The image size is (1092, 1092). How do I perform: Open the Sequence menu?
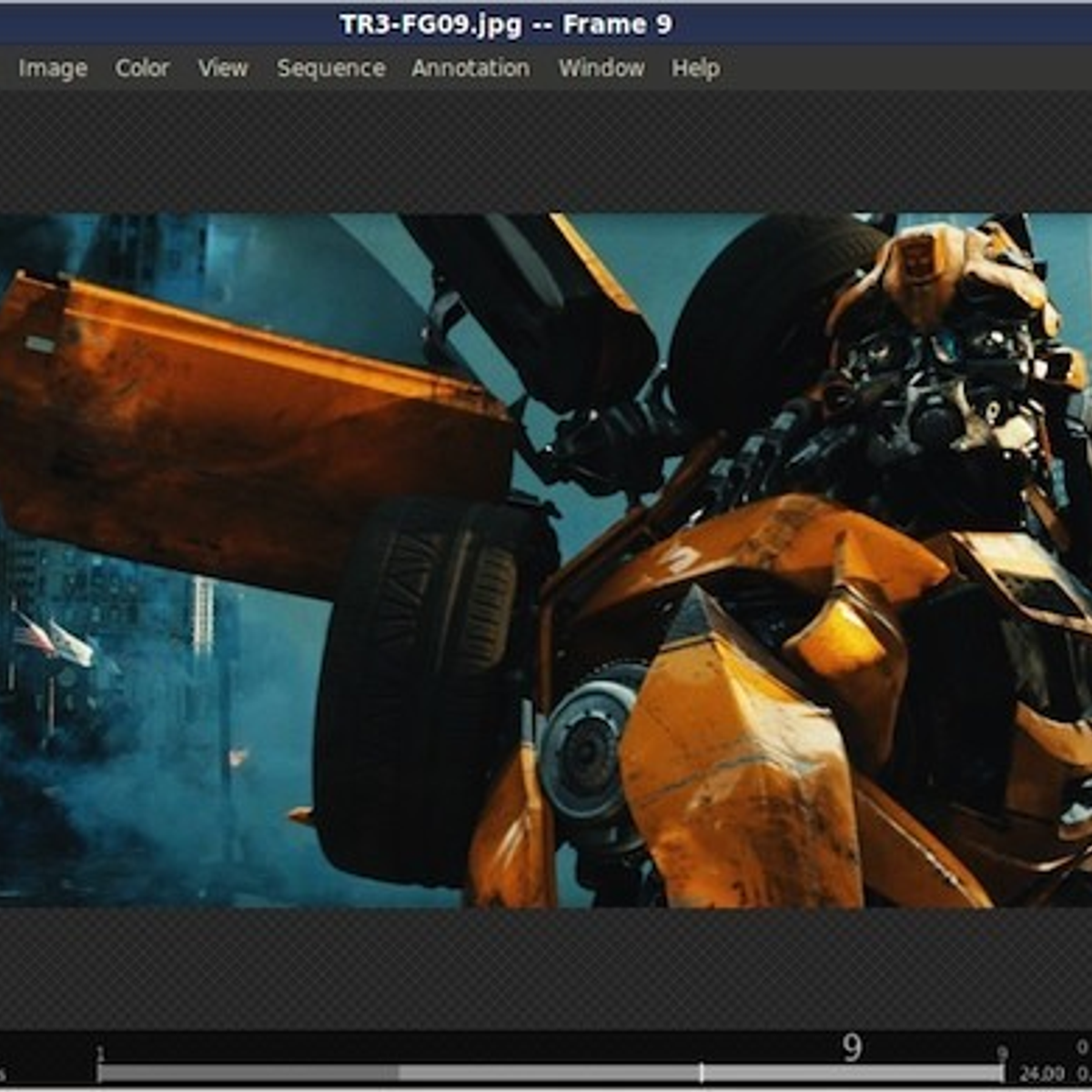[330, 68]
